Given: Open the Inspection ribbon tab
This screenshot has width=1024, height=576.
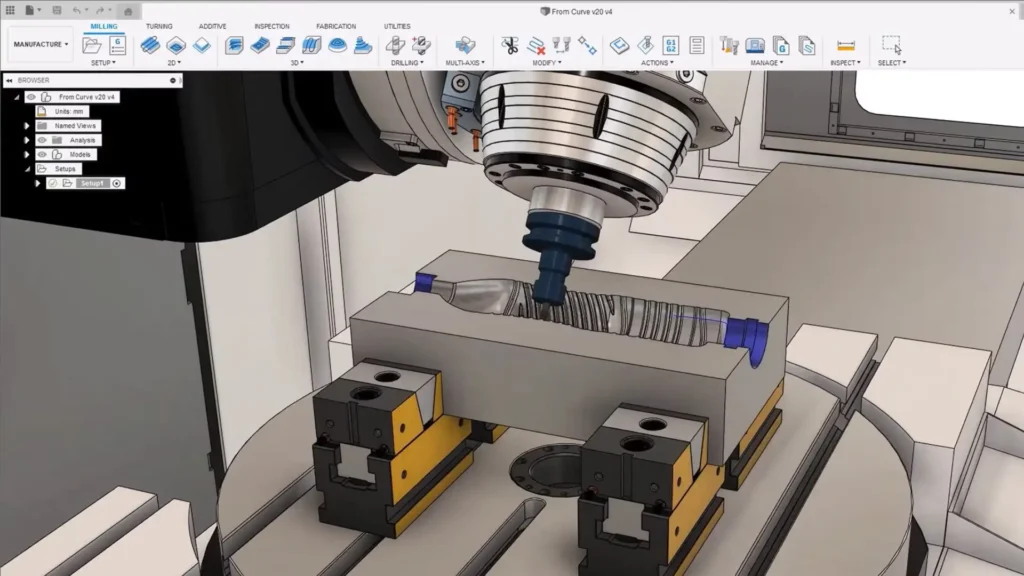Looking at the screenshot, I should pyautogui.click(x=271, y=26).
